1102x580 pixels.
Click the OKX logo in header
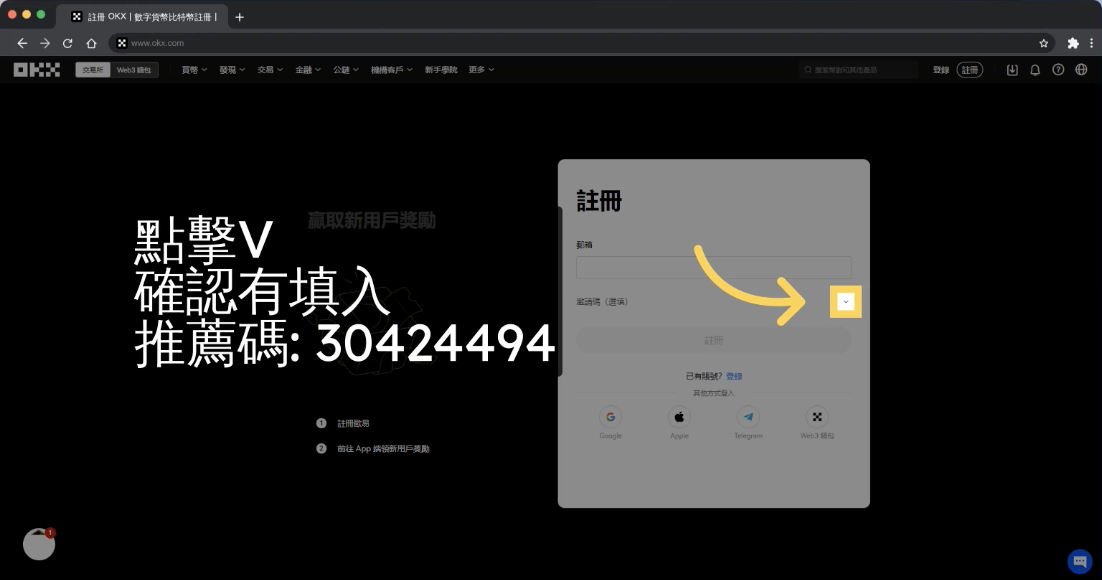pos(37,70)
